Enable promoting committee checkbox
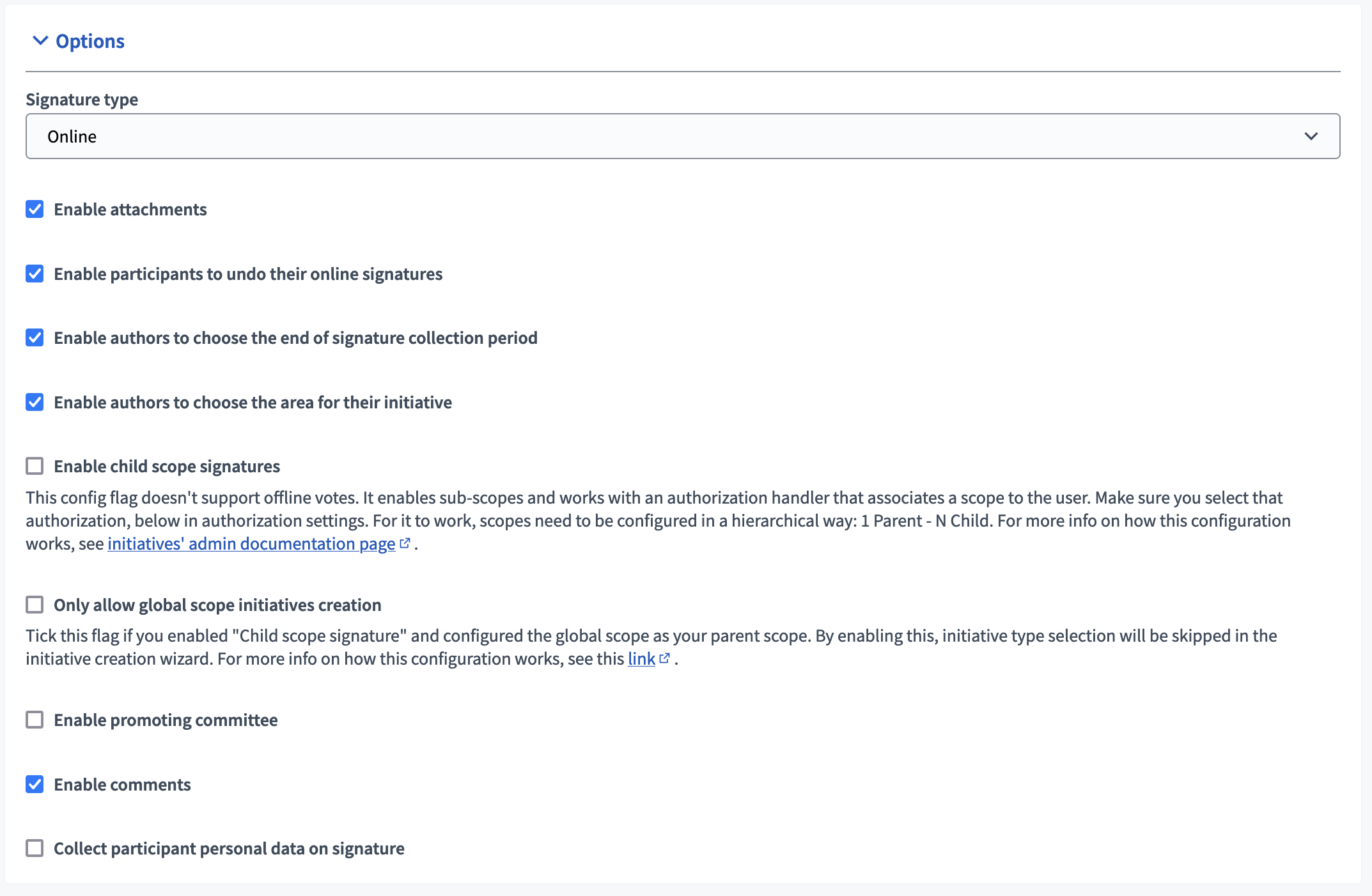Image resolution: width=1372 pixels, height=896 pixels. pos(35,720)
